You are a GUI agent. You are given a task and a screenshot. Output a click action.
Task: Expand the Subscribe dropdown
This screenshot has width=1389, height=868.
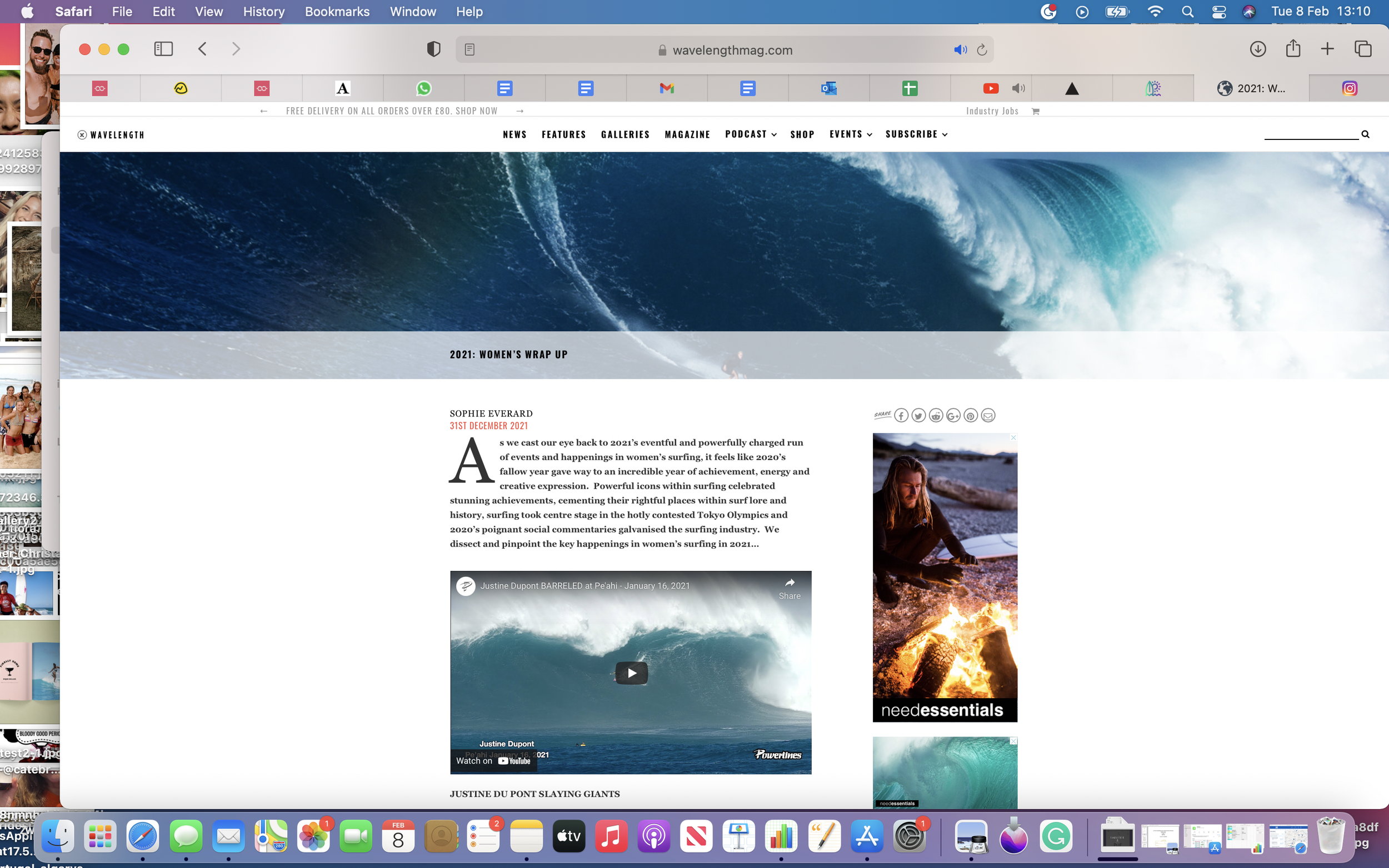click(916, 134)
